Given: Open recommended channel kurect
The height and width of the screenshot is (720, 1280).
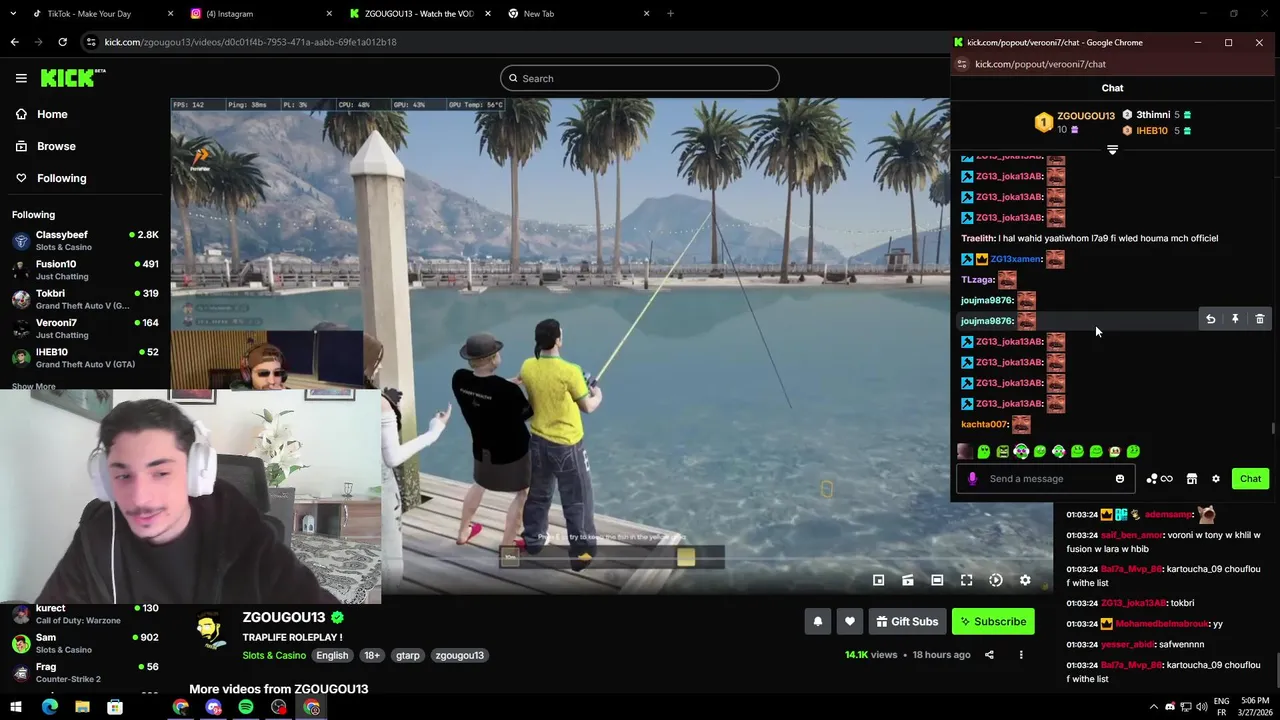Looking at the screenshot, I should 85,614.
